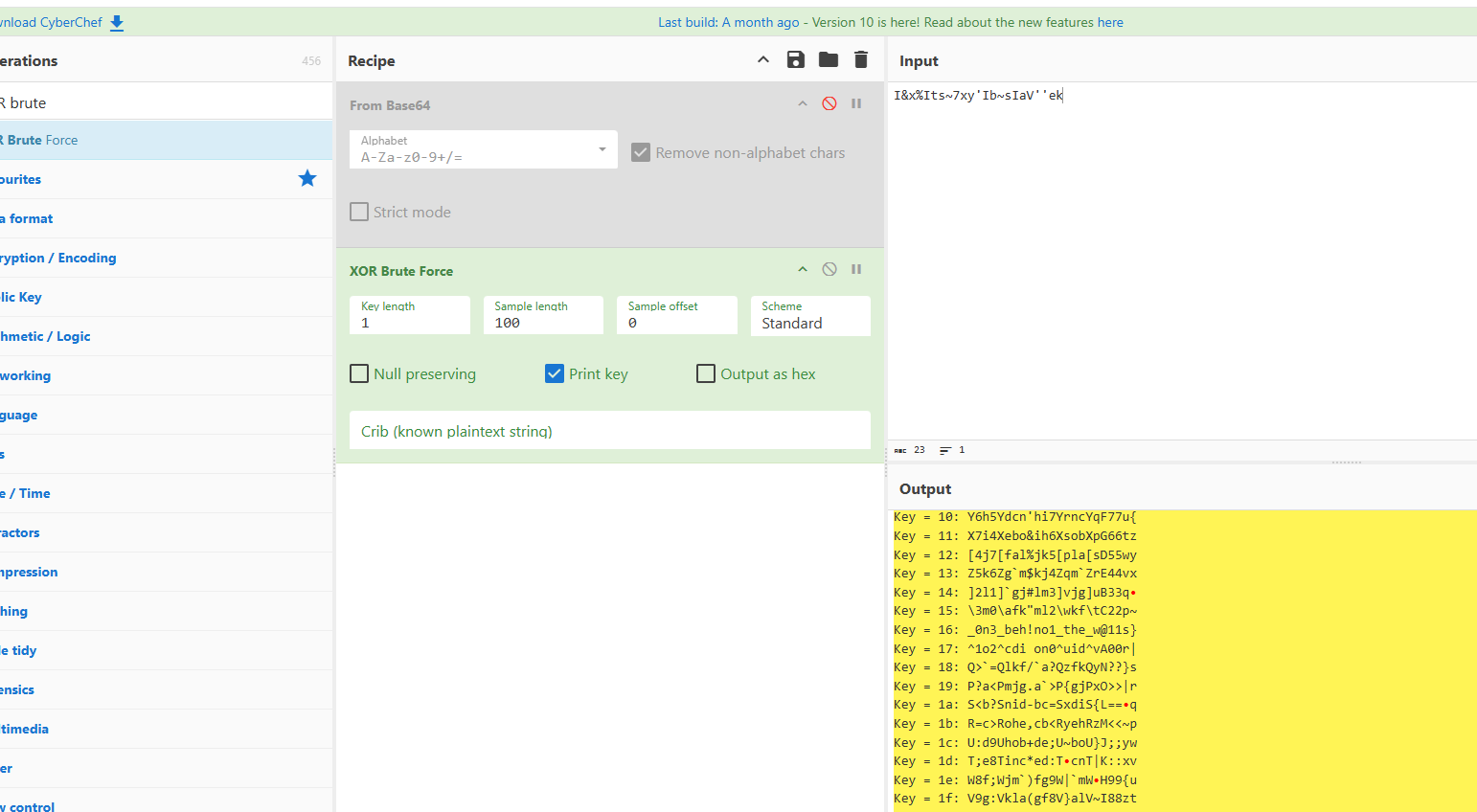The height and width of the screenshot is (812, 1477).
Task: Load a recipe via folder icon
Action: [x=829, y=60]
